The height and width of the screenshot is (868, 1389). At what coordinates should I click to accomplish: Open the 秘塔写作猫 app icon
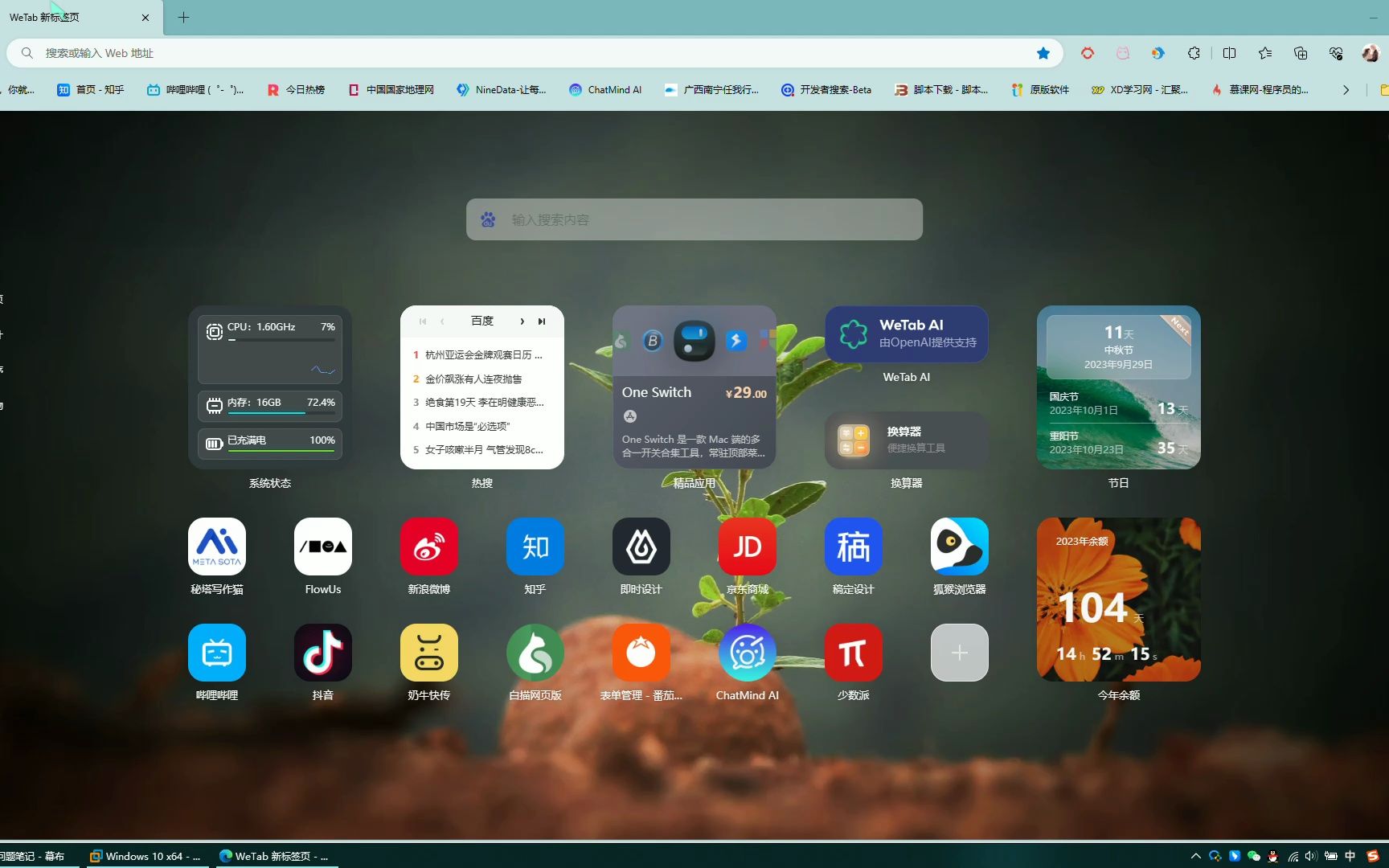[217, 547]
